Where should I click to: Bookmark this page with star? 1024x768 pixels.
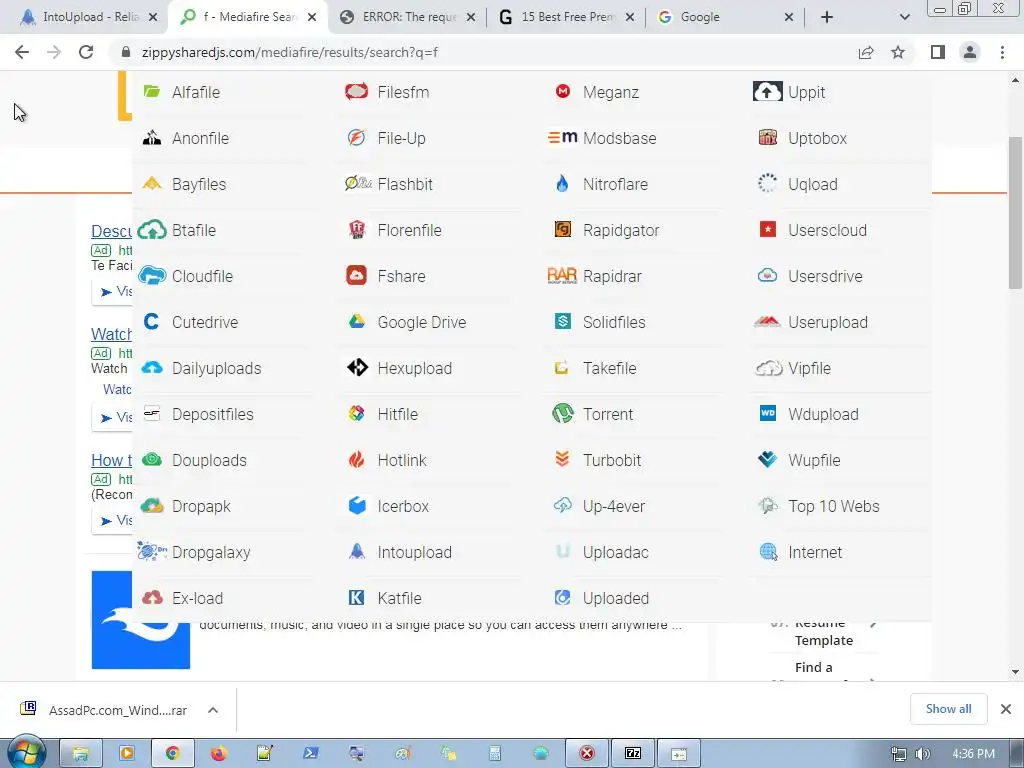click(898, 52)
